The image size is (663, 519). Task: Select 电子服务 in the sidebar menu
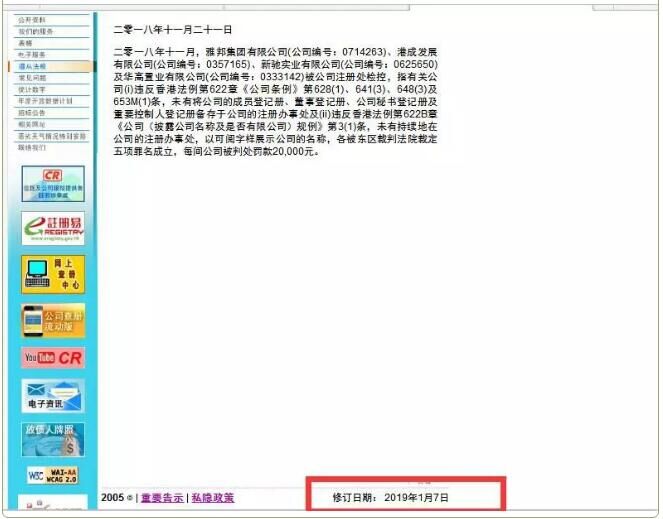pyautogui.click(x=32, y=55)
